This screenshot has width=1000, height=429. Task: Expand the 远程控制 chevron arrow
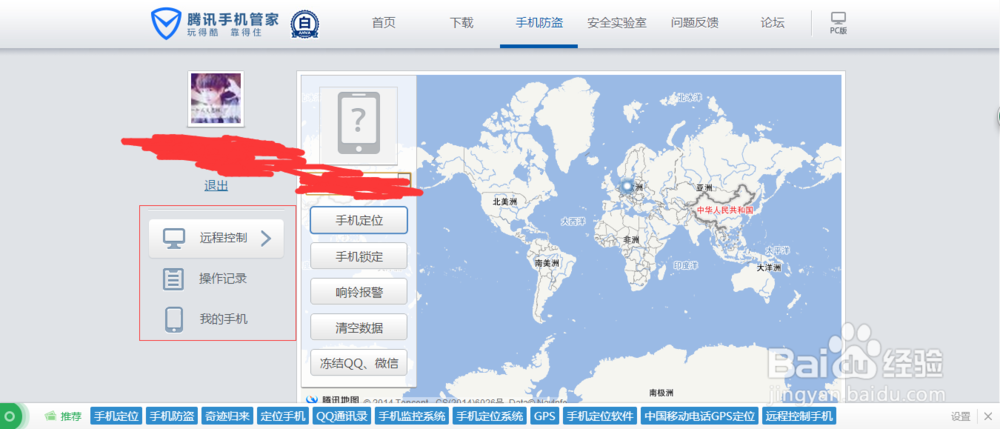click(266, 238)
